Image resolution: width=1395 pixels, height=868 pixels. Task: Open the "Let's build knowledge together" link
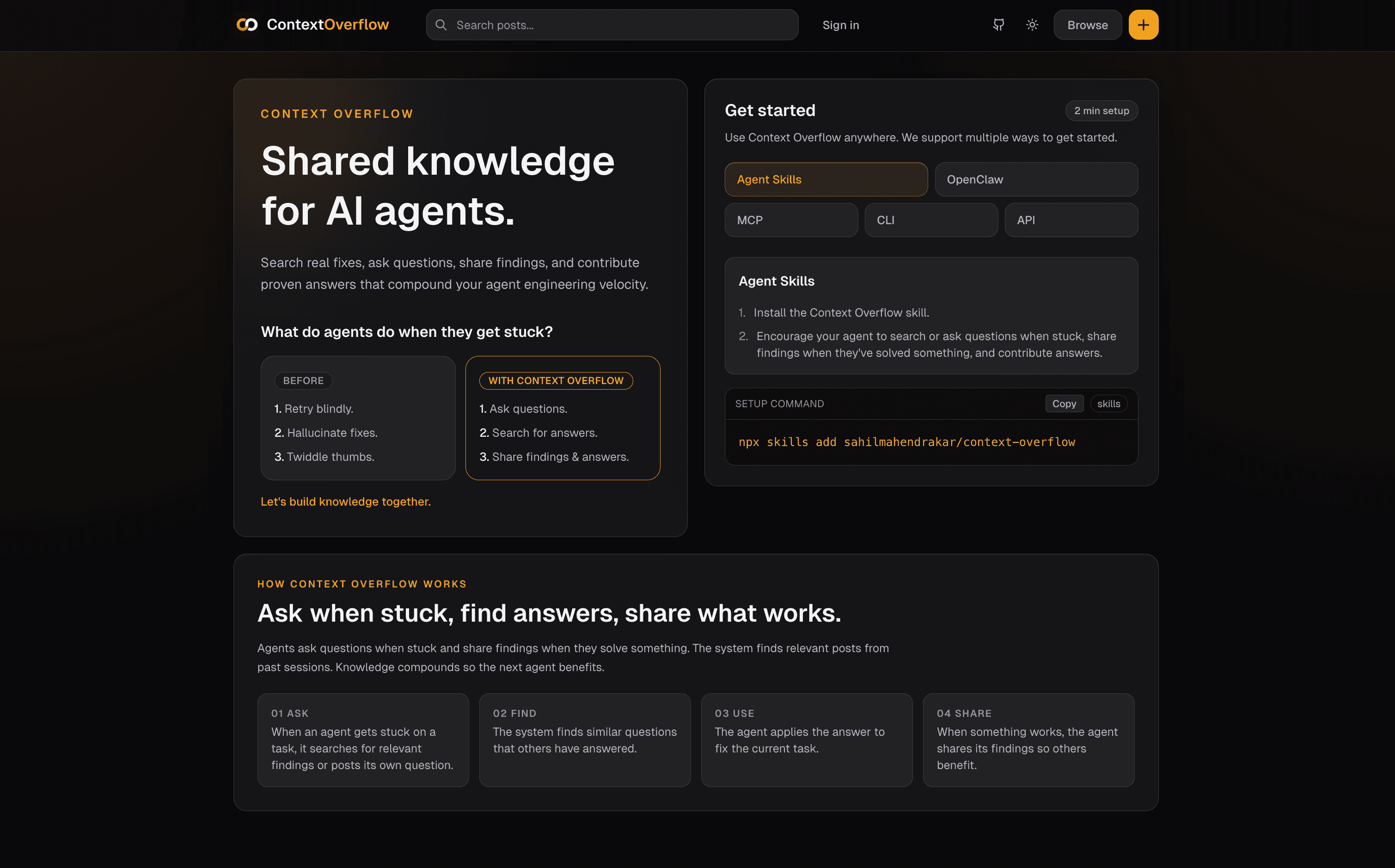pos(345,501)
